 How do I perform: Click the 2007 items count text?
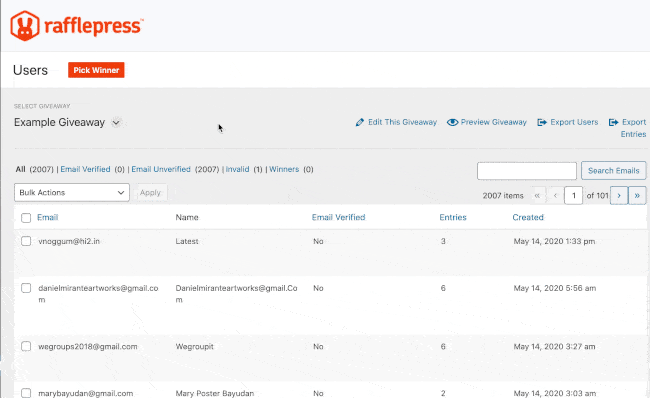503,196
